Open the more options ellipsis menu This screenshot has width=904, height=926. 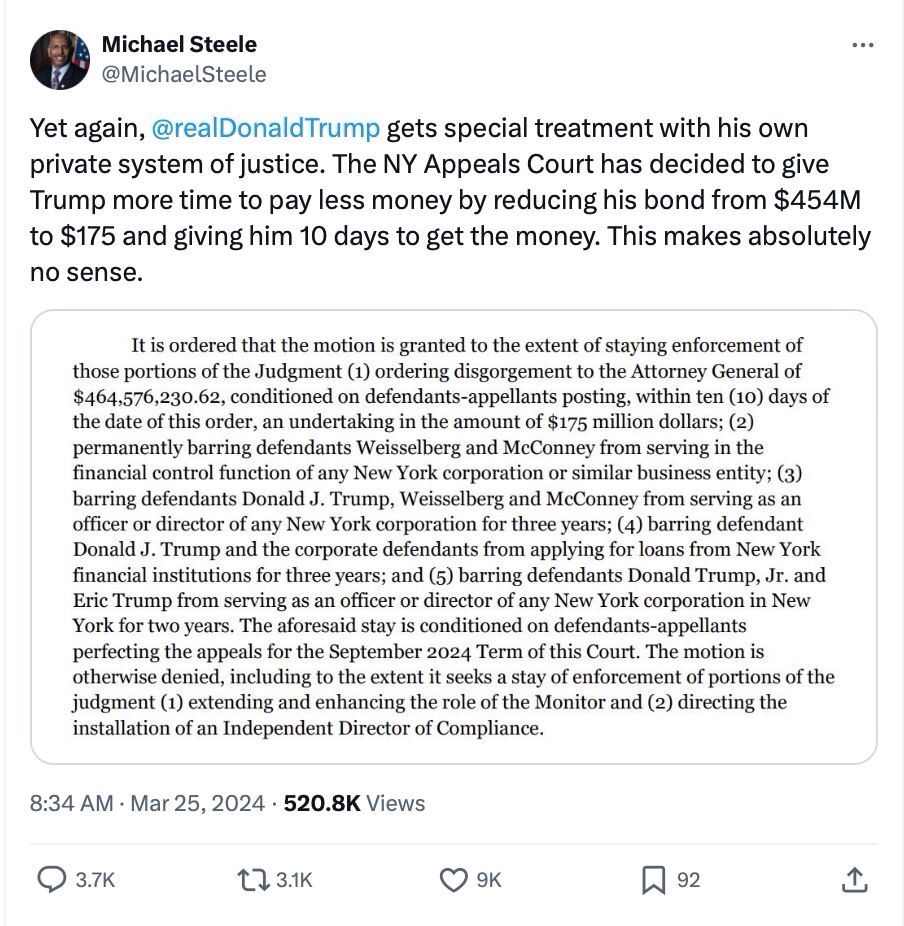(x=861, y=46)
